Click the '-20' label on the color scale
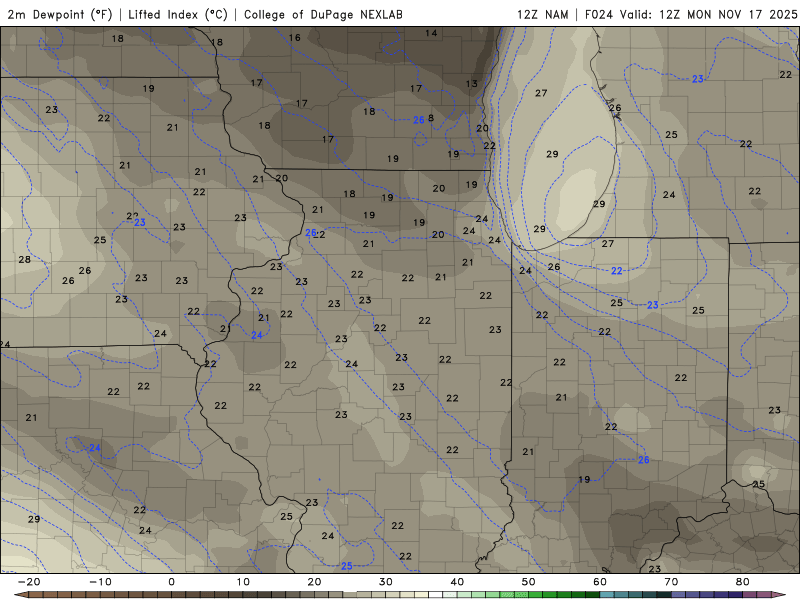800x600 pixels. tap(29, 582)
